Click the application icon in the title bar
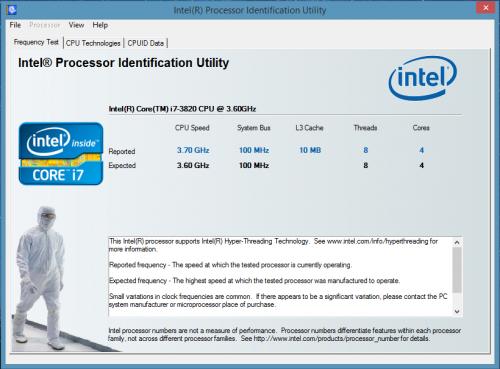This screenshot has height=369, width=500. coord(11,9)
